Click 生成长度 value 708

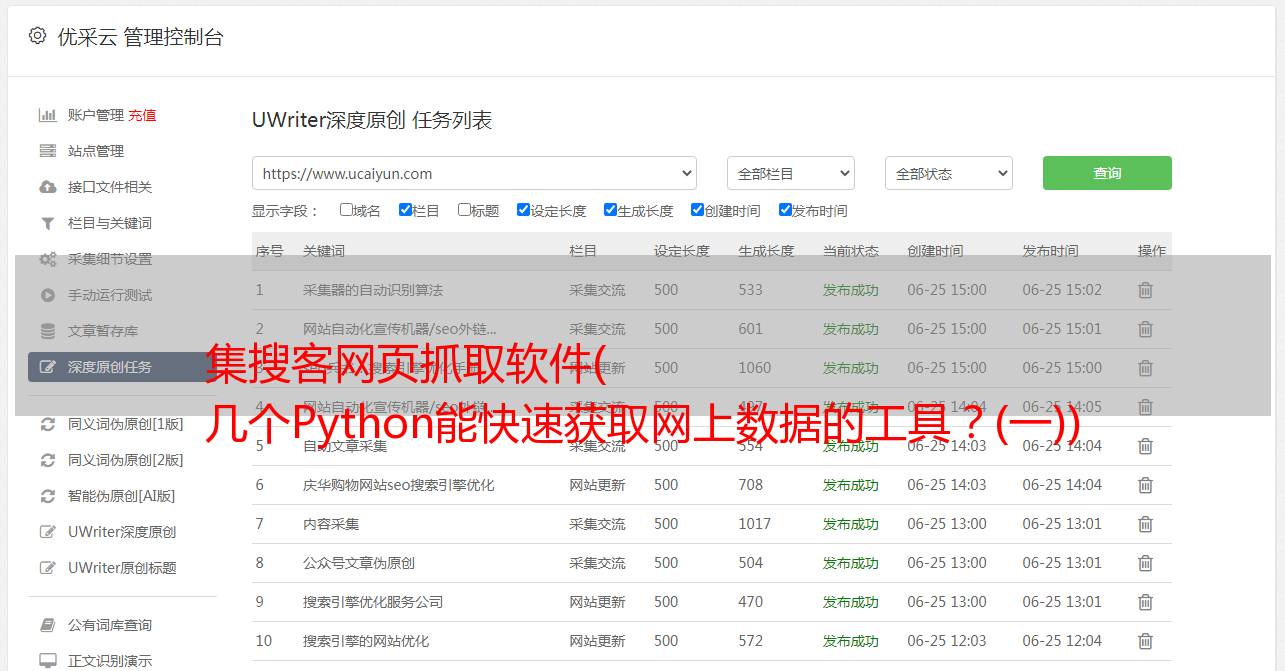tap(751, 485)
